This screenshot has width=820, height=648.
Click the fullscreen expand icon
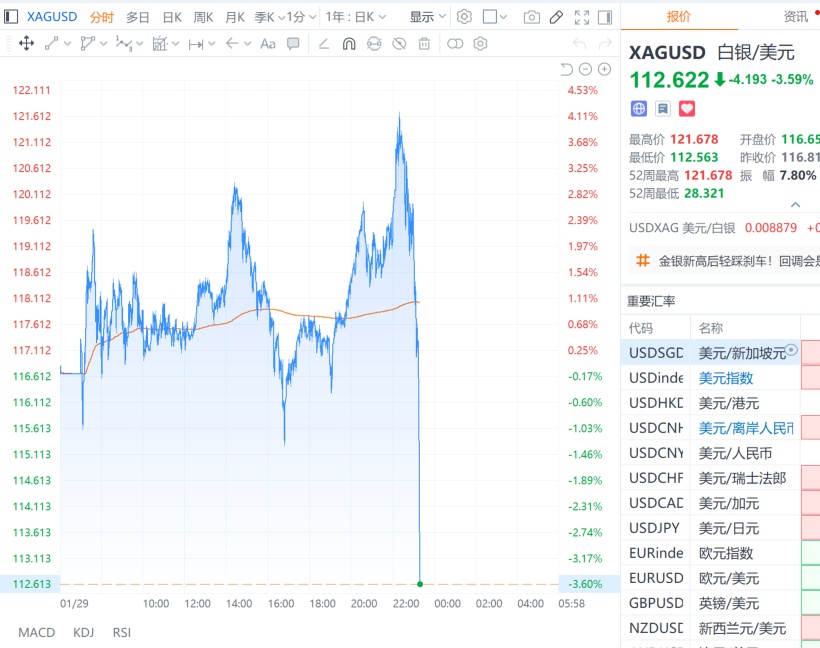point(582,17)
